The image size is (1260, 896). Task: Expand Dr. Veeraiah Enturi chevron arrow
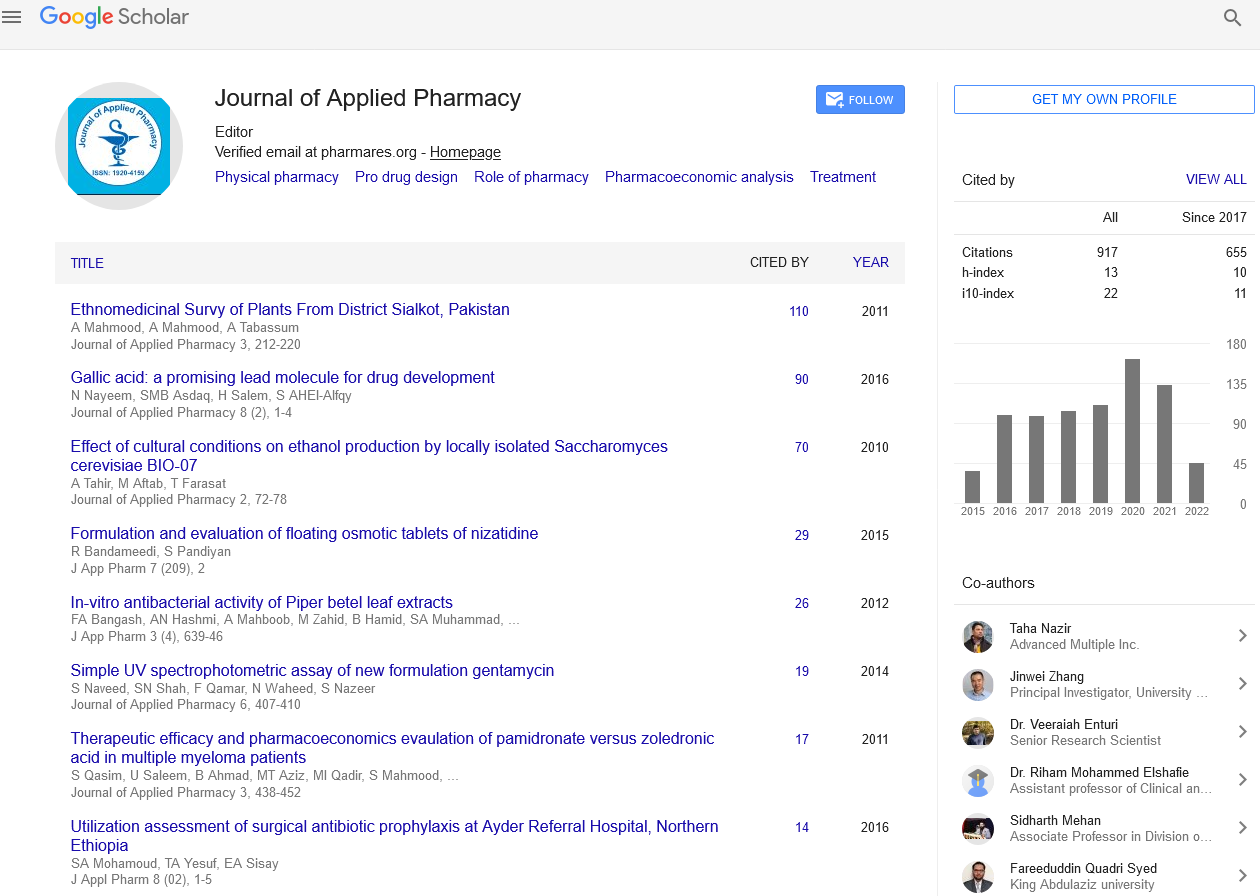[1242, 732]
